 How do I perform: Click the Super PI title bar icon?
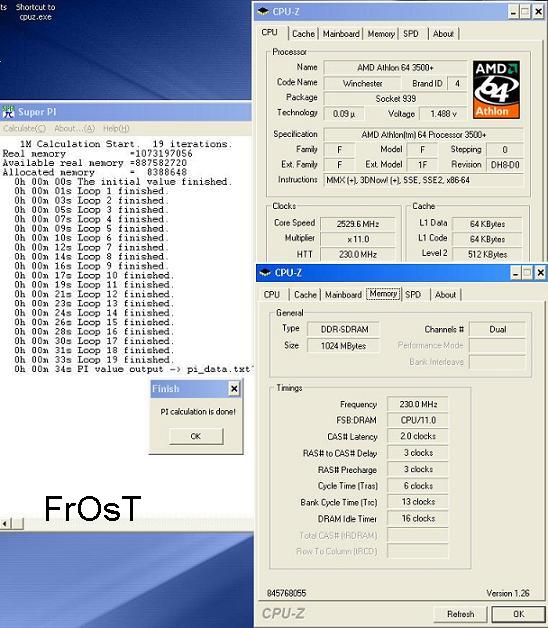pyautogui.click(x=8, y=112)
